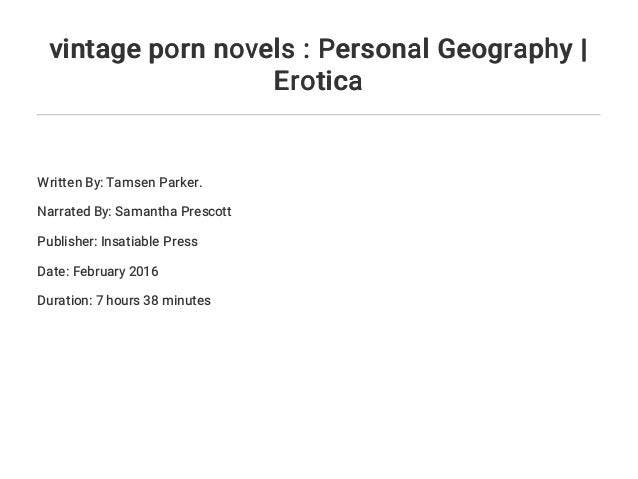Click the "Date:" label
638x479 pixels.
[53, 271]
